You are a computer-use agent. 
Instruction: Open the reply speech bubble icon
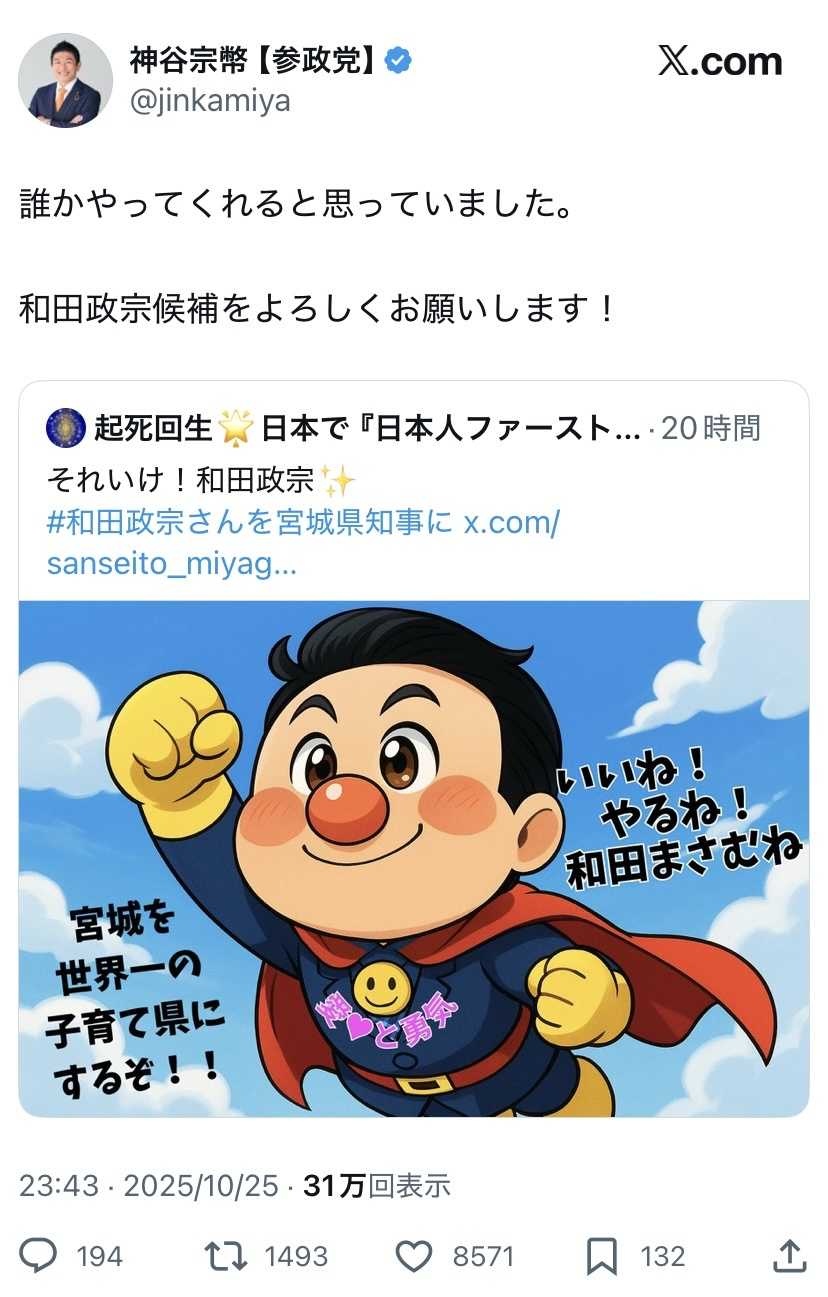tap(38, 1255)
